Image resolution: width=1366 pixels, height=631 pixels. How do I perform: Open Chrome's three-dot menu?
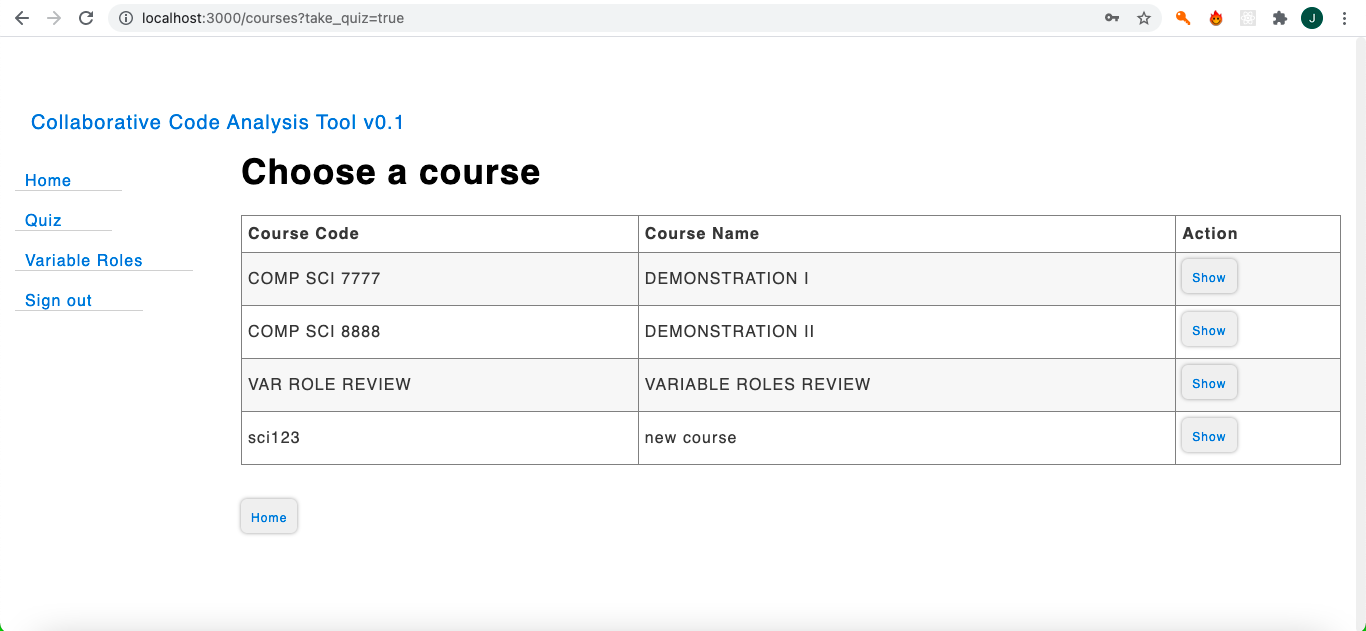click(x=1344, y=17)
